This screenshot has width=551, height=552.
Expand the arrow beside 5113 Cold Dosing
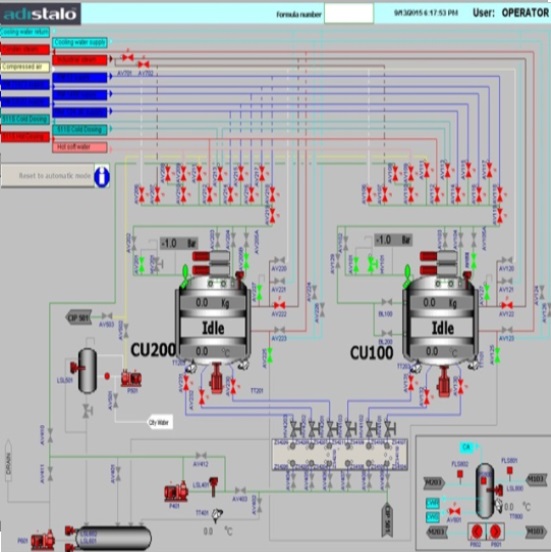pyautogui.click(x=111, y=129)
